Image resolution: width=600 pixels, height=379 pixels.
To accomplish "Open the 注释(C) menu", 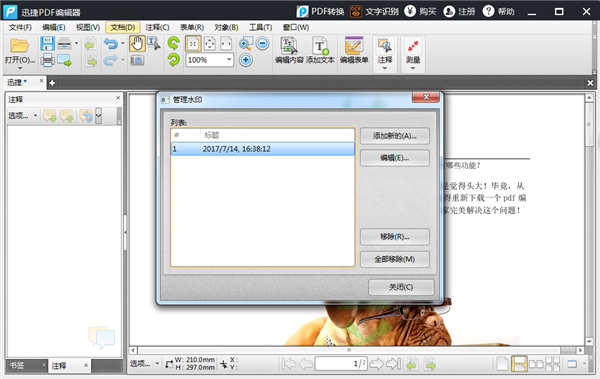I will tap(157, 28).
